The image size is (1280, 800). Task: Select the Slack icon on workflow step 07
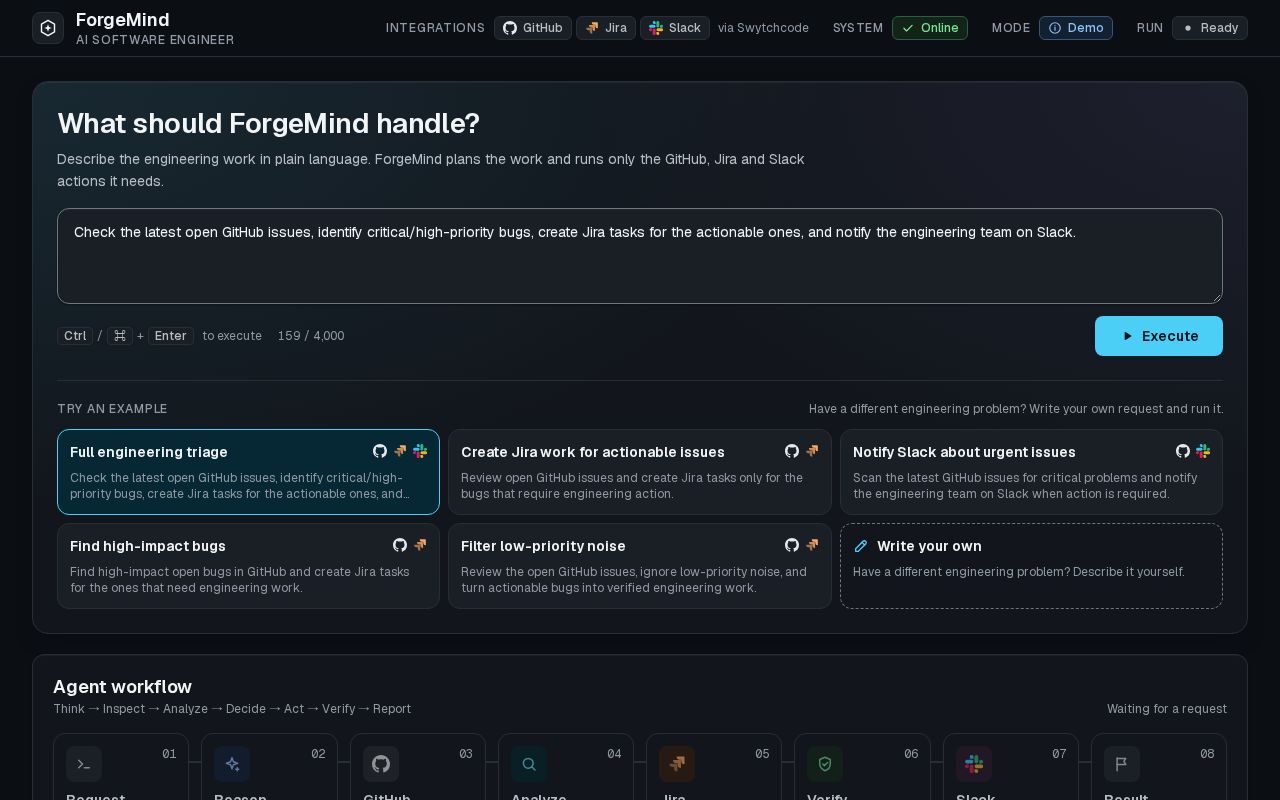click(x=974, y=764)
